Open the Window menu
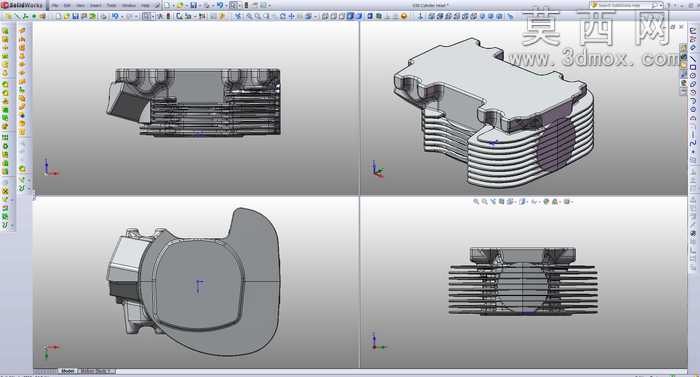This screenshot has height=377, width=700. (129, 5)
